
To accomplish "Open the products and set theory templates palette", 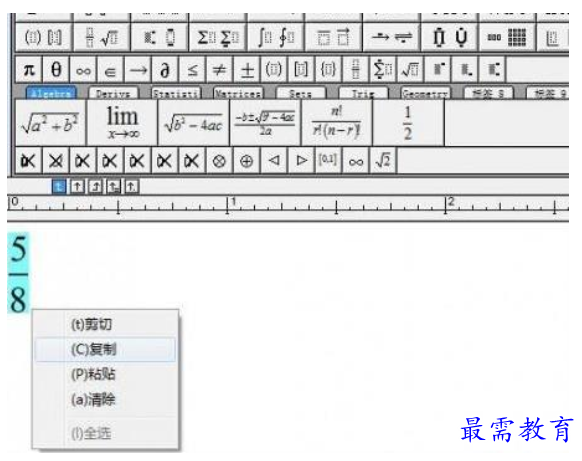I will (x=450, y=37).
